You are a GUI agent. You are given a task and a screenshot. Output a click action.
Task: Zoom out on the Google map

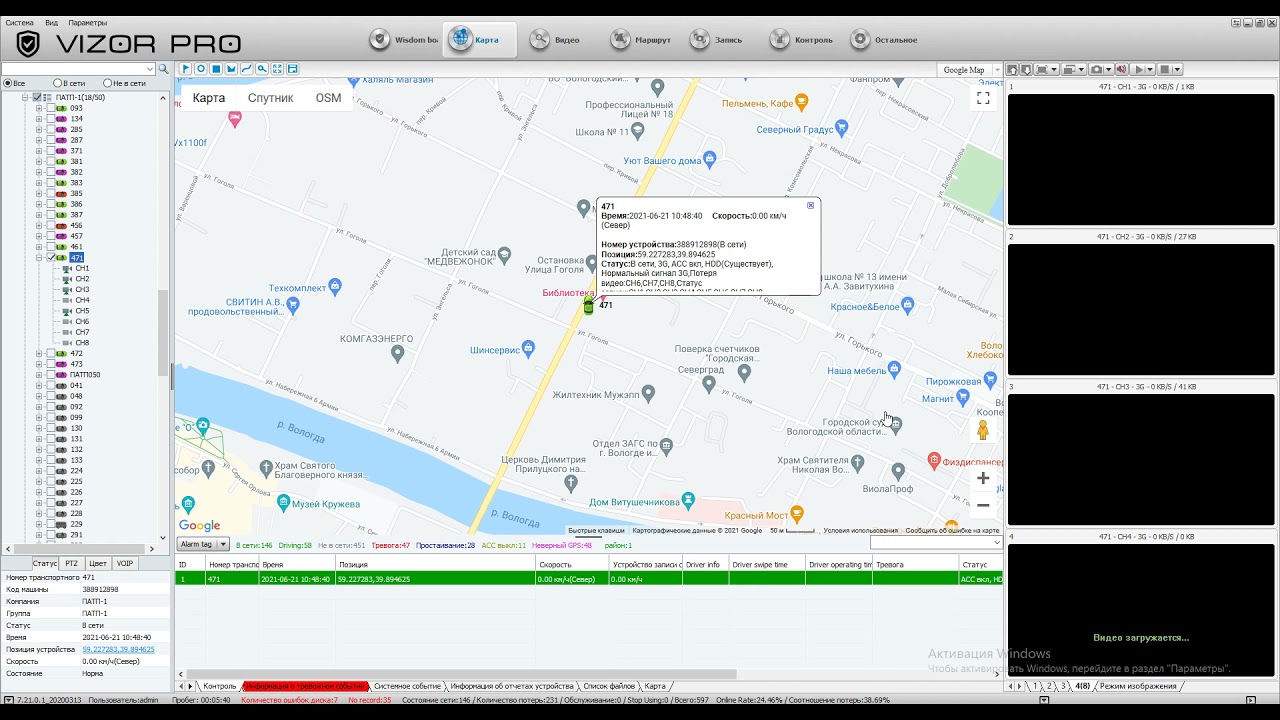pyautogui.click(x=983, y=505)
